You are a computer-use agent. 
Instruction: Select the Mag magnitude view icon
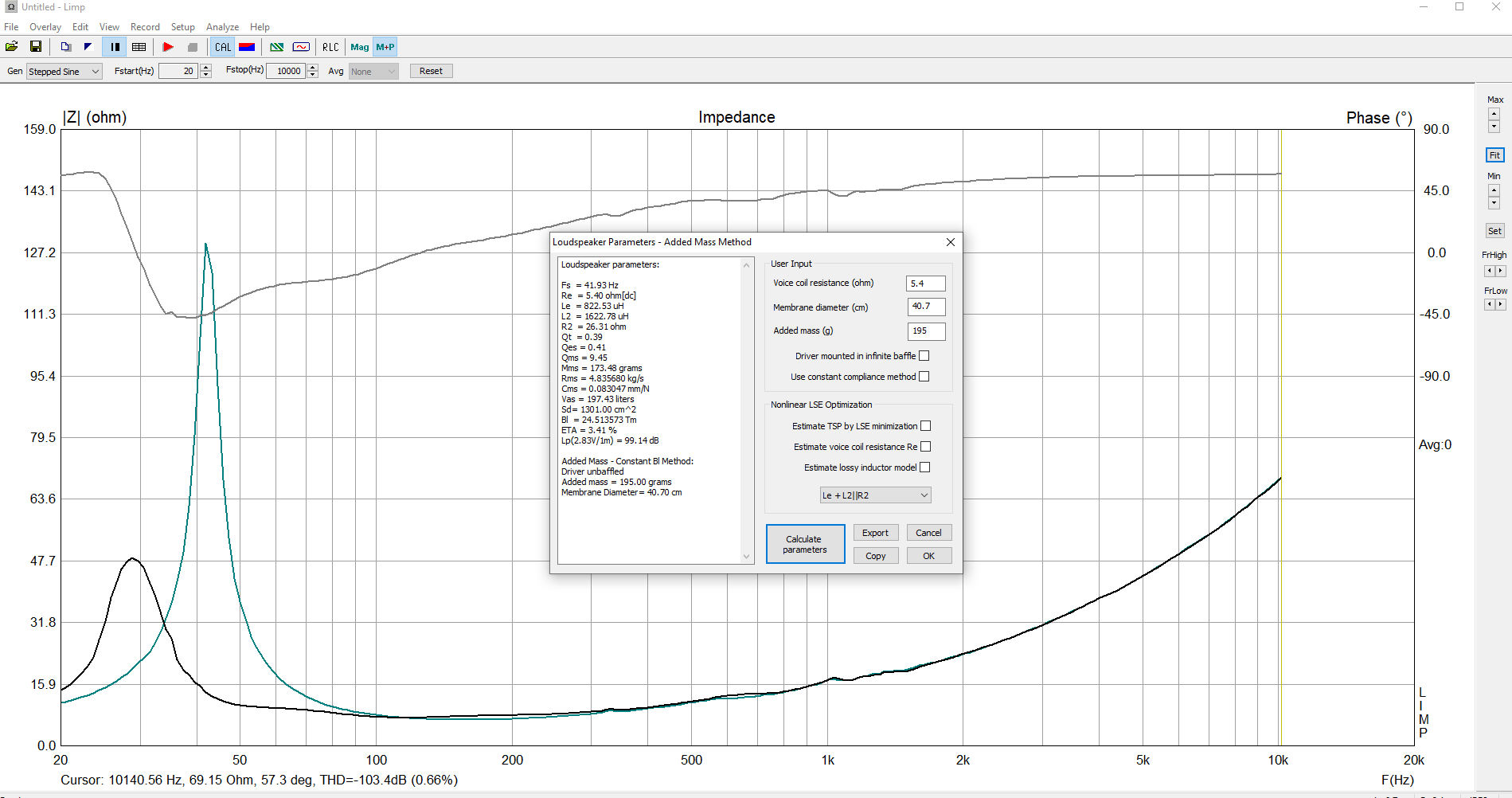(x=360, y=47)
